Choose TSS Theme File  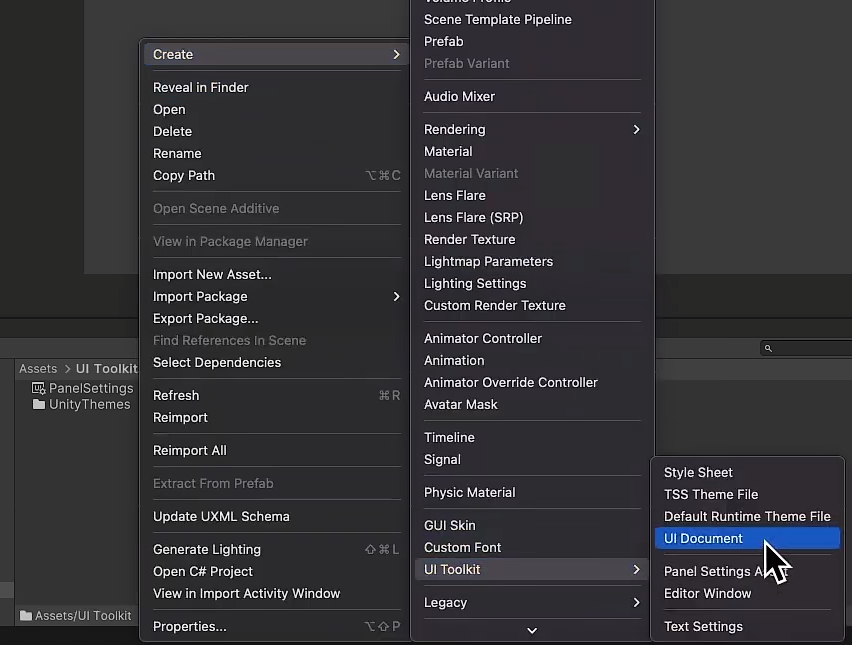[x=747, y=494]
